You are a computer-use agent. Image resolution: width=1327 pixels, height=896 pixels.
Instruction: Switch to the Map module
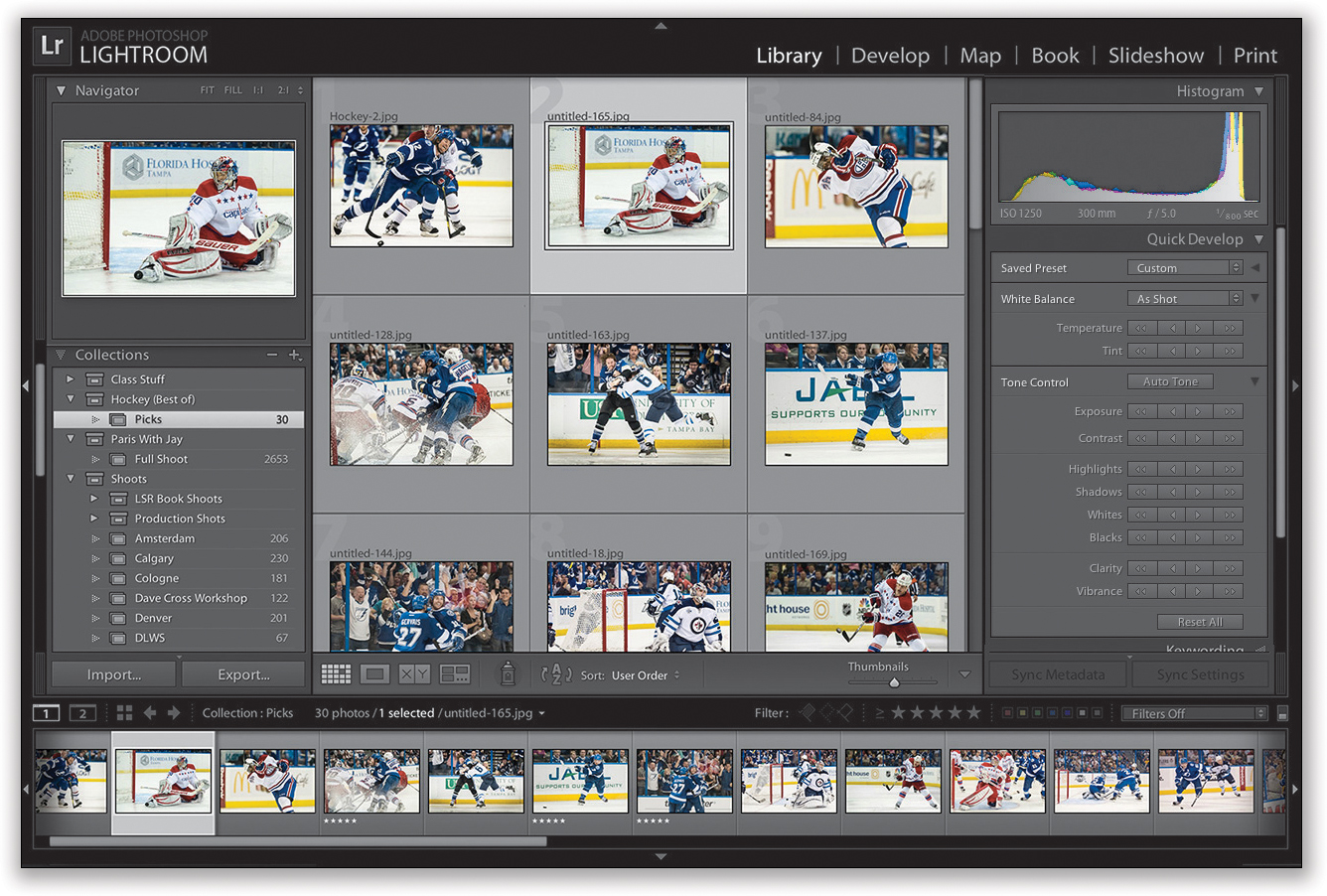(980, 56)
